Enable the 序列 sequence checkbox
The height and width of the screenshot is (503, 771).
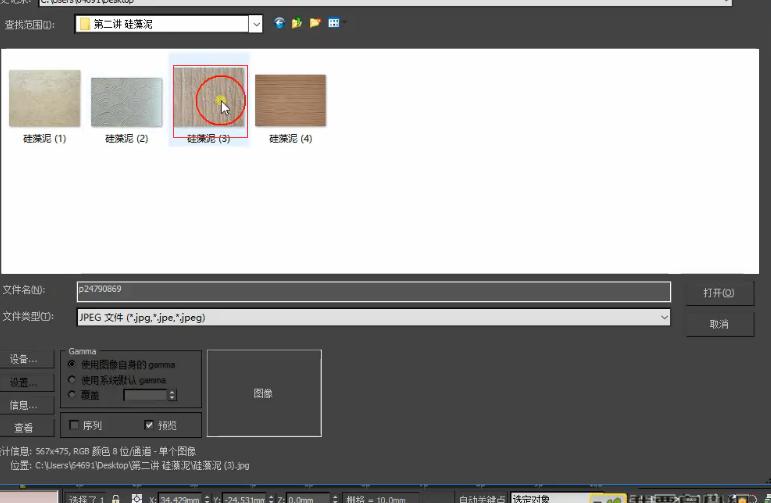[x=74, y=425]
